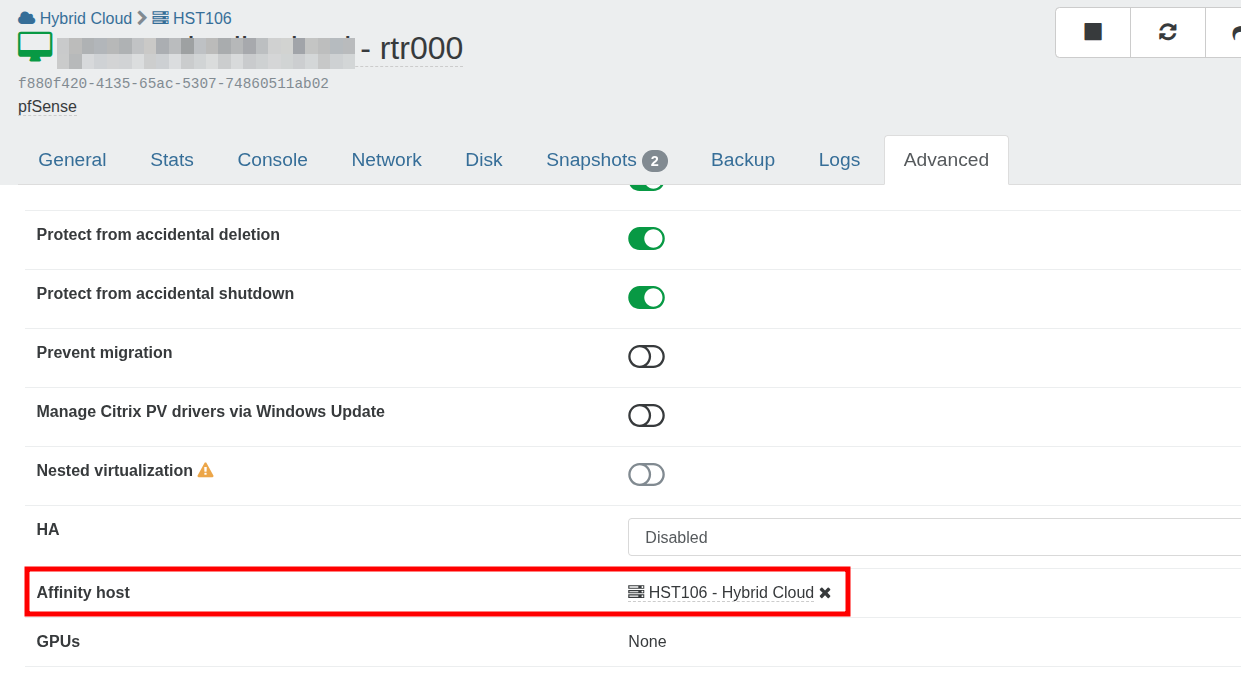Click the HST106 - Hybrid Cloud affinity host
Viewport: 1241px width, 677px height.
tap(730, 593)
